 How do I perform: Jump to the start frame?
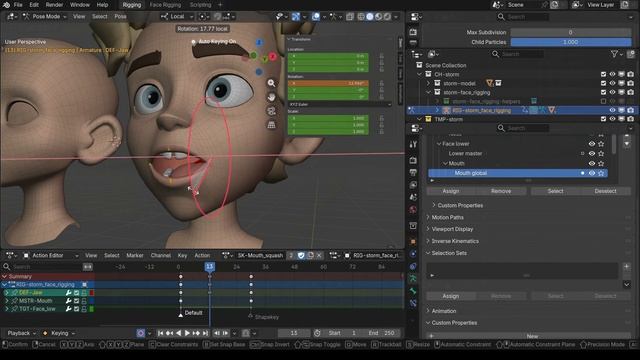coord(160,333)
